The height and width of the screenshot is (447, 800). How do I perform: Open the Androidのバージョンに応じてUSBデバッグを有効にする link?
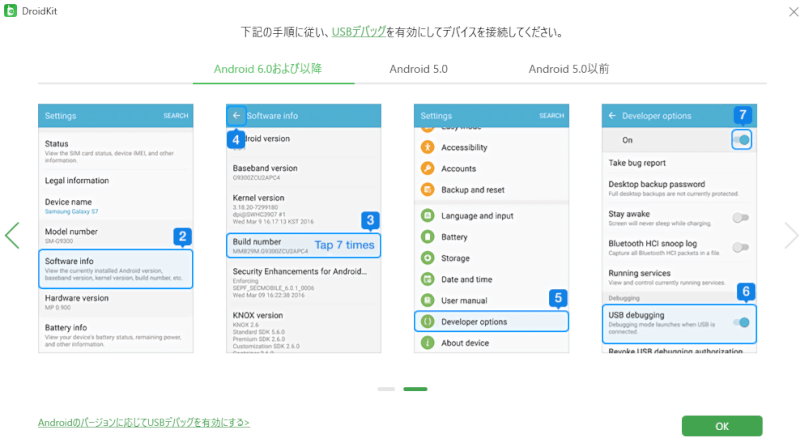coord(144,423)
